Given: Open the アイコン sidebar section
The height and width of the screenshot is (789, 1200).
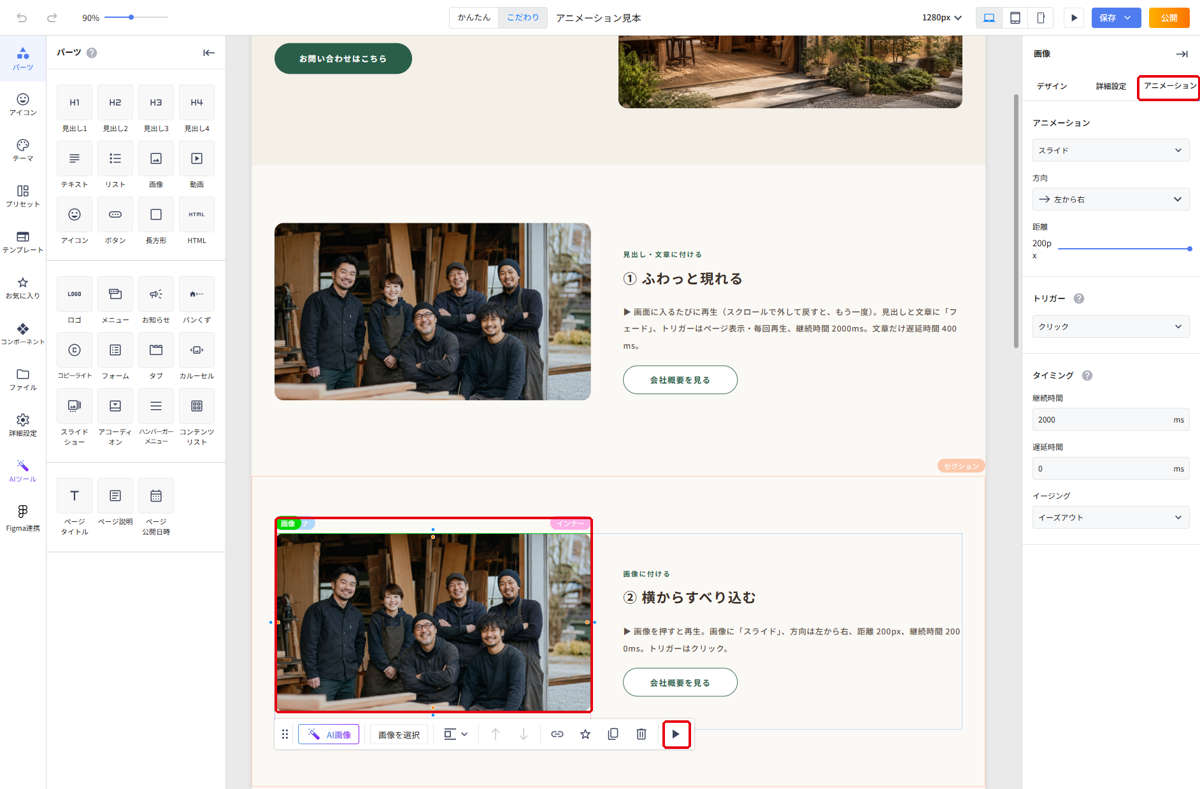Looking at the screenshot, I should pos(23,104).
